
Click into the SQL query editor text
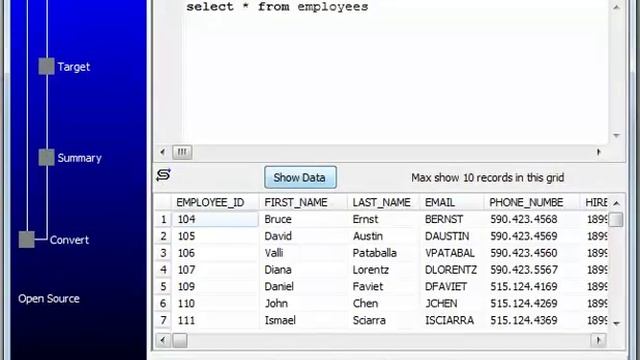pos(277,7)
